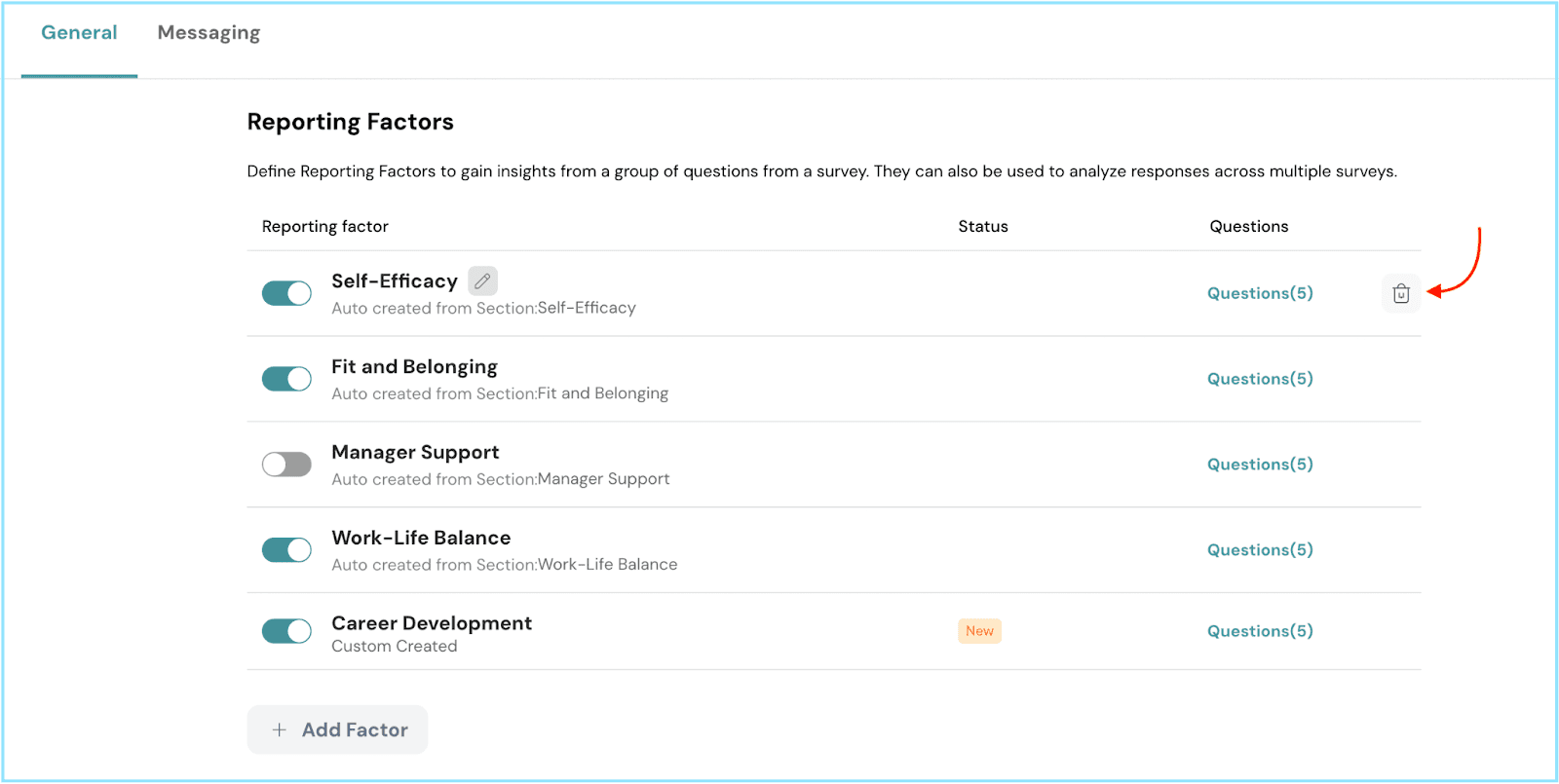The image size is (1559, 784).
Task: Turn off Fit and Belonging toggle
Action: pyautogui.click(x=286, y=379)
